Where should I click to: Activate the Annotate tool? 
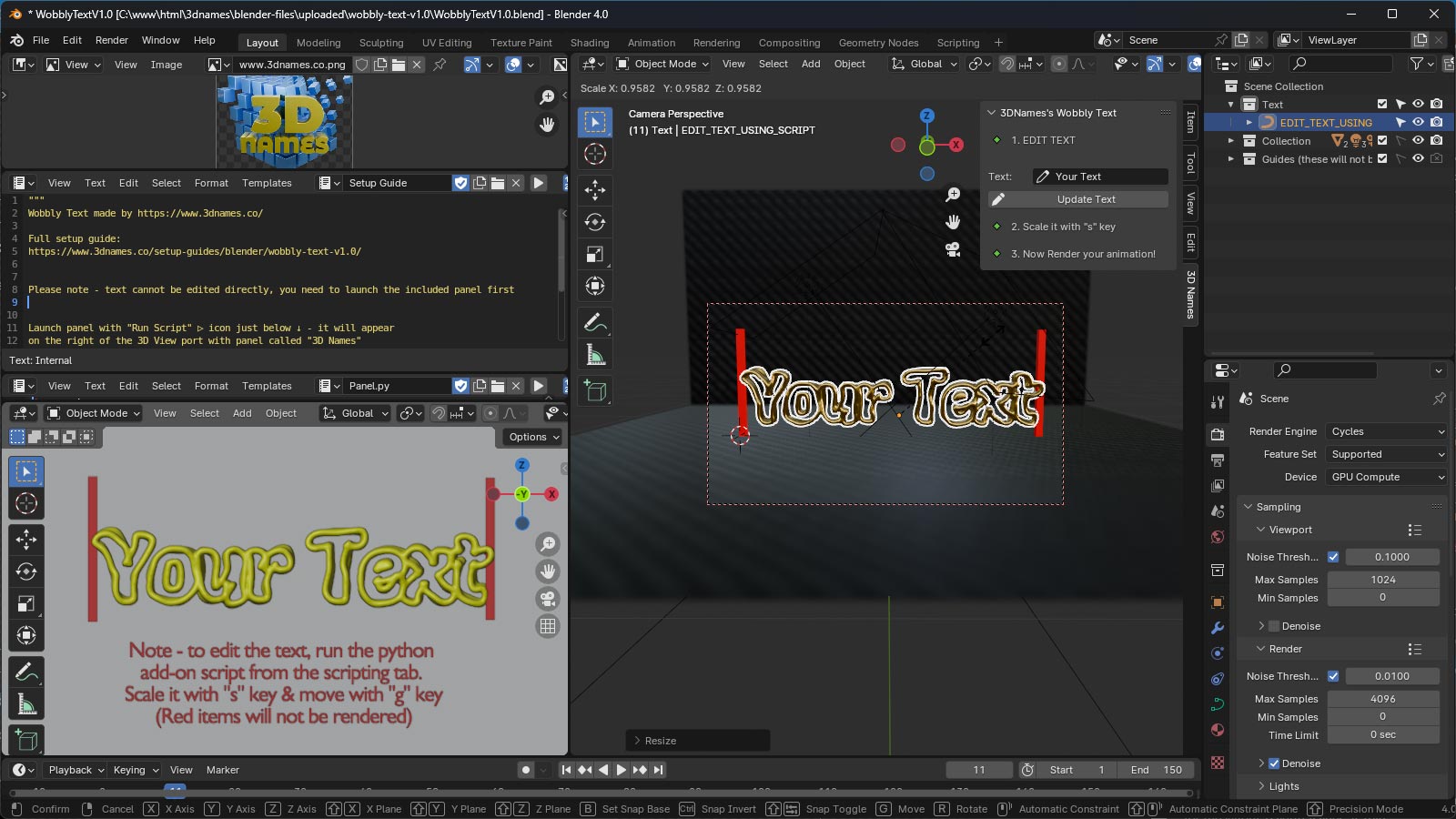595,322
